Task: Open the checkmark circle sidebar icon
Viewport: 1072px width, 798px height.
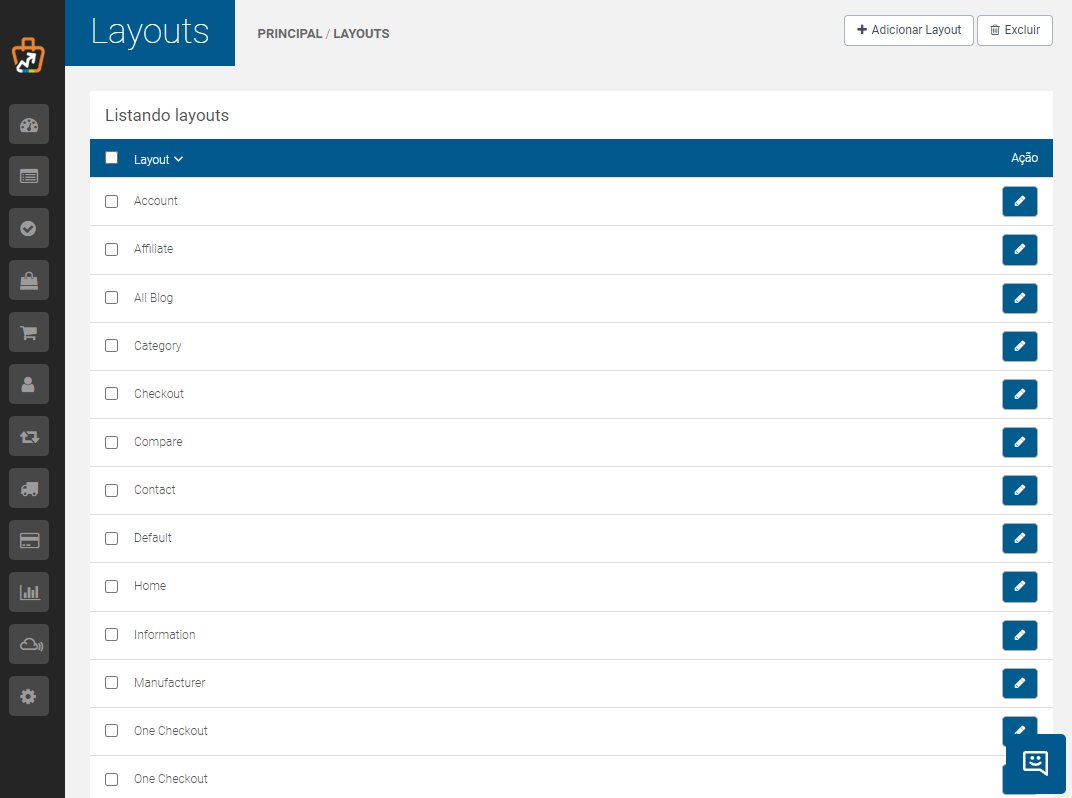Action: [x=29, y=228]
